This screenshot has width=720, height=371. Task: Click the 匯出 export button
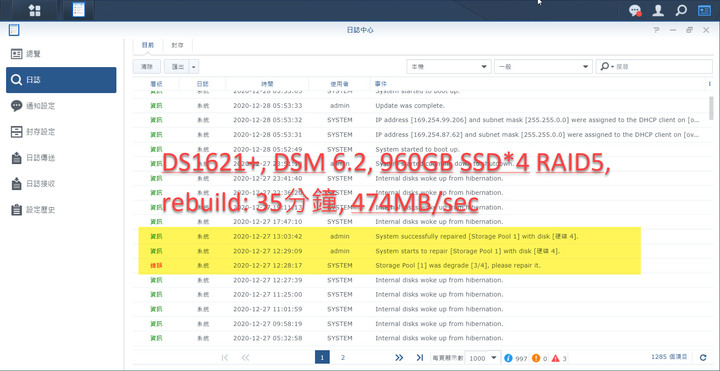click(x=177, y=67)
